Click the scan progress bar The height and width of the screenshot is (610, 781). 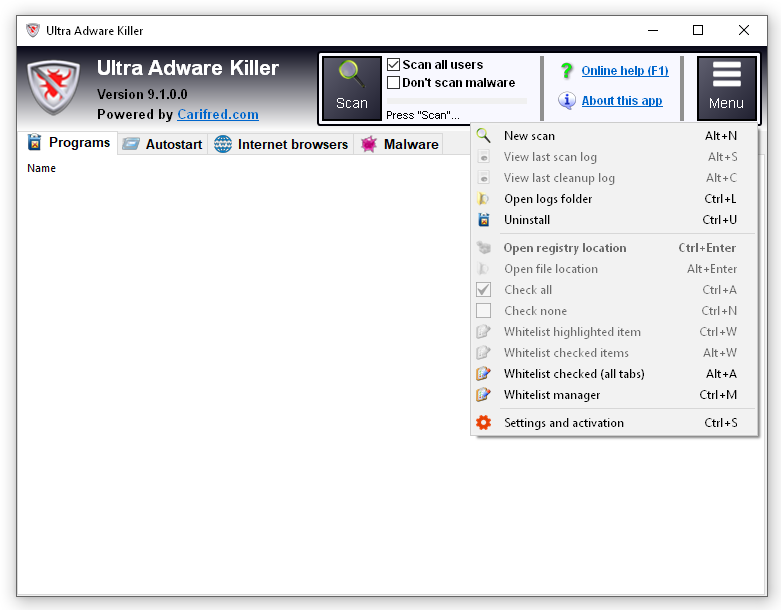point(457,101)
